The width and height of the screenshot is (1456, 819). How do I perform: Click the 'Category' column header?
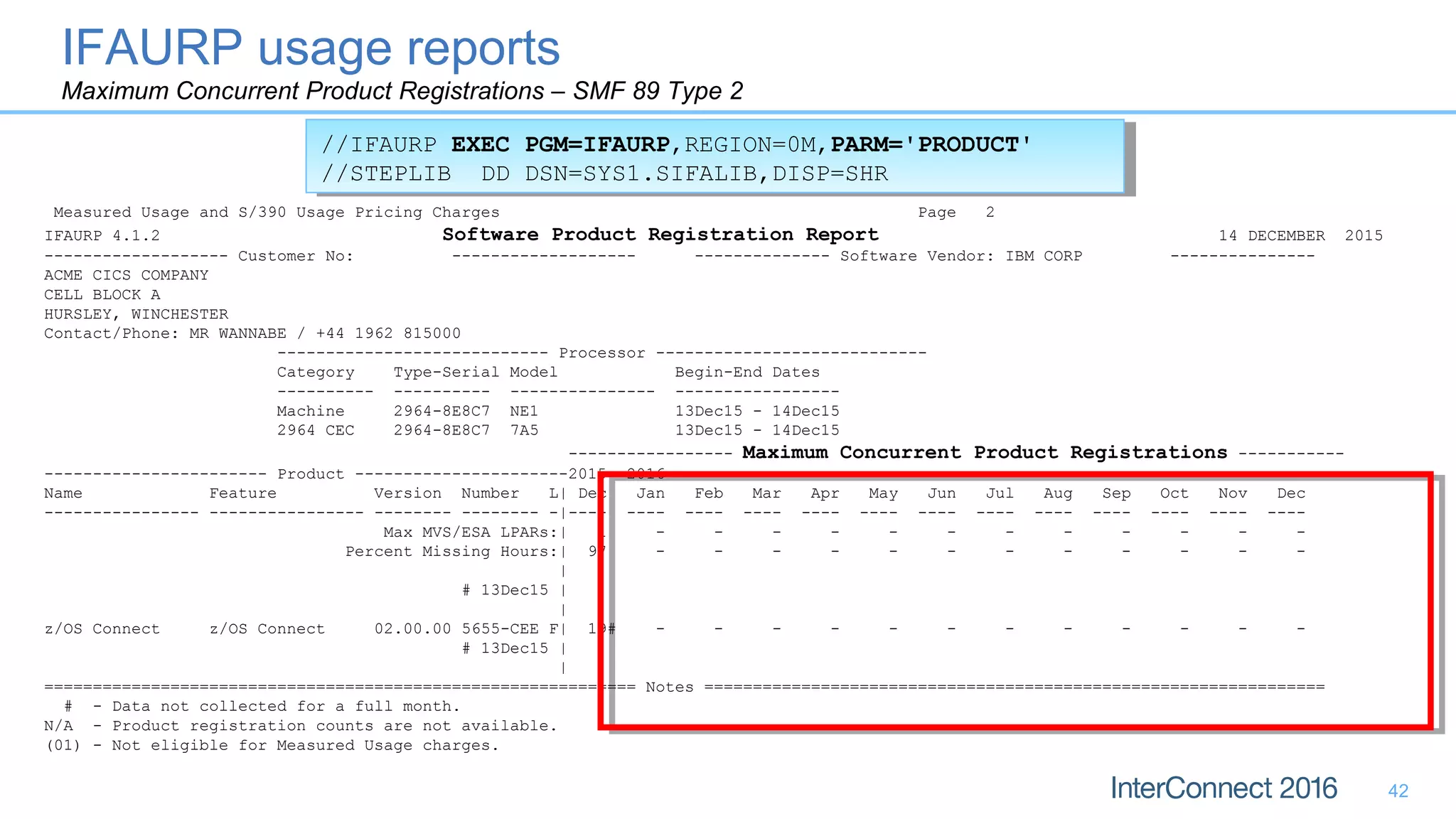point(316,372)
